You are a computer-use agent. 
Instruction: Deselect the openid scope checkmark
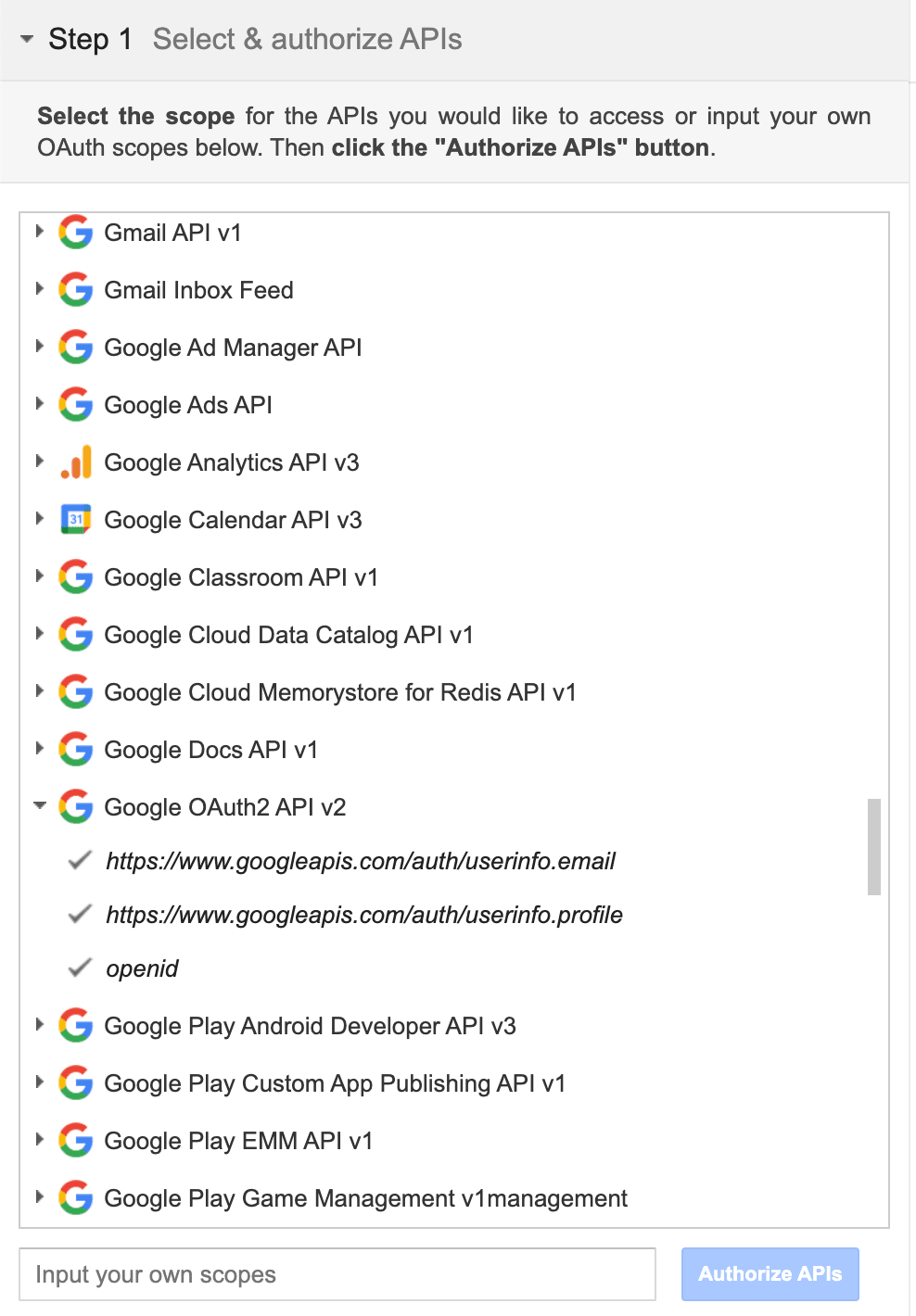tap(78, 968)
